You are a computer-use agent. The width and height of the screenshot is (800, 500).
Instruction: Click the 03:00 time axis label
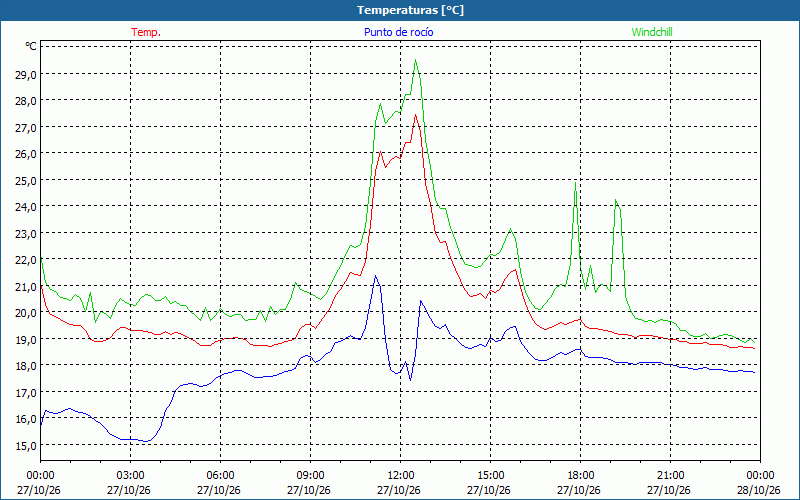coord(131,476)
